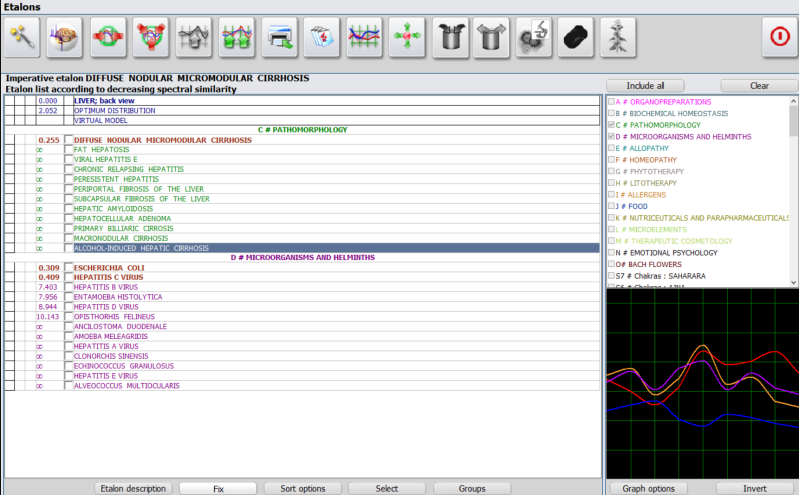Image resolution: width=799 pixels, height=495 pixels.
Task: Click the Etalon description button
Action: tap(131, 488)
